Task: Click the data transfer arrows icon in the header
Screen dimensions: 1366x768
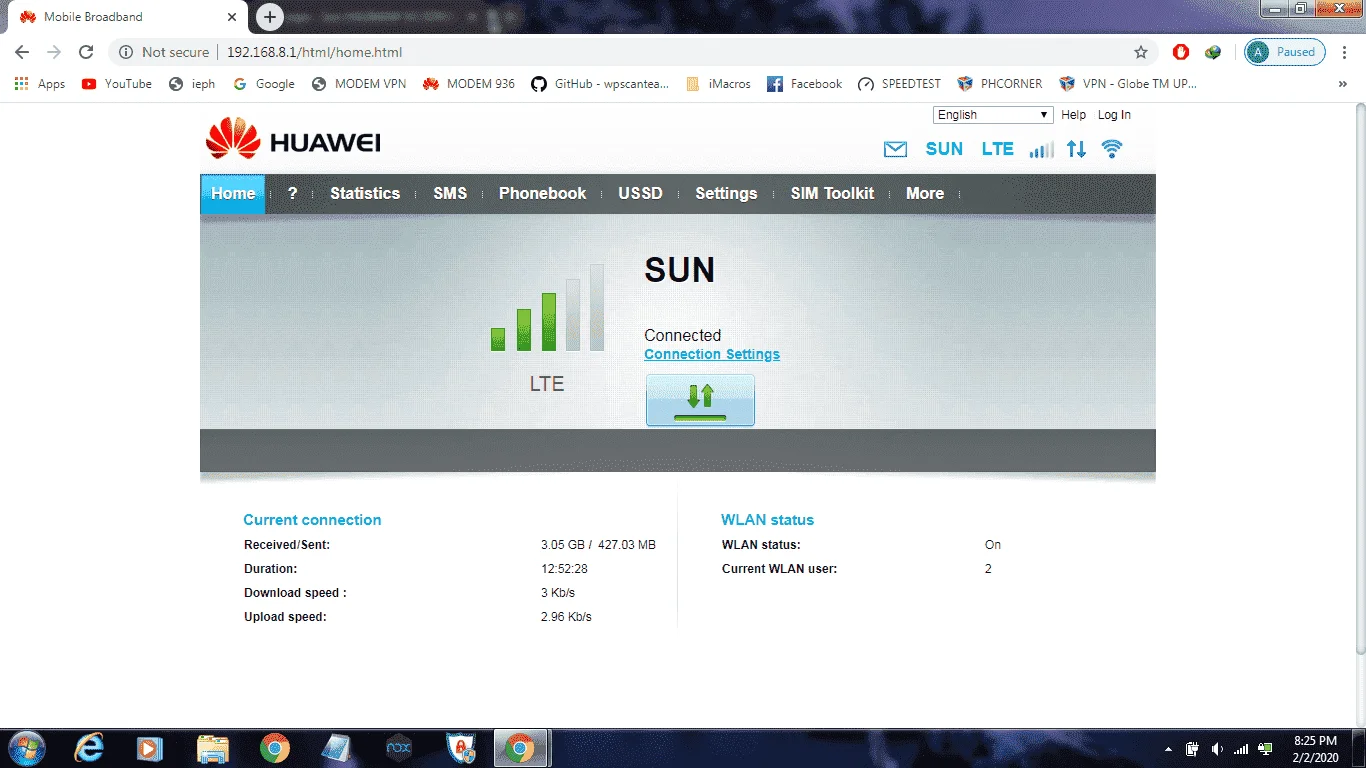Action: point(1076,149)
